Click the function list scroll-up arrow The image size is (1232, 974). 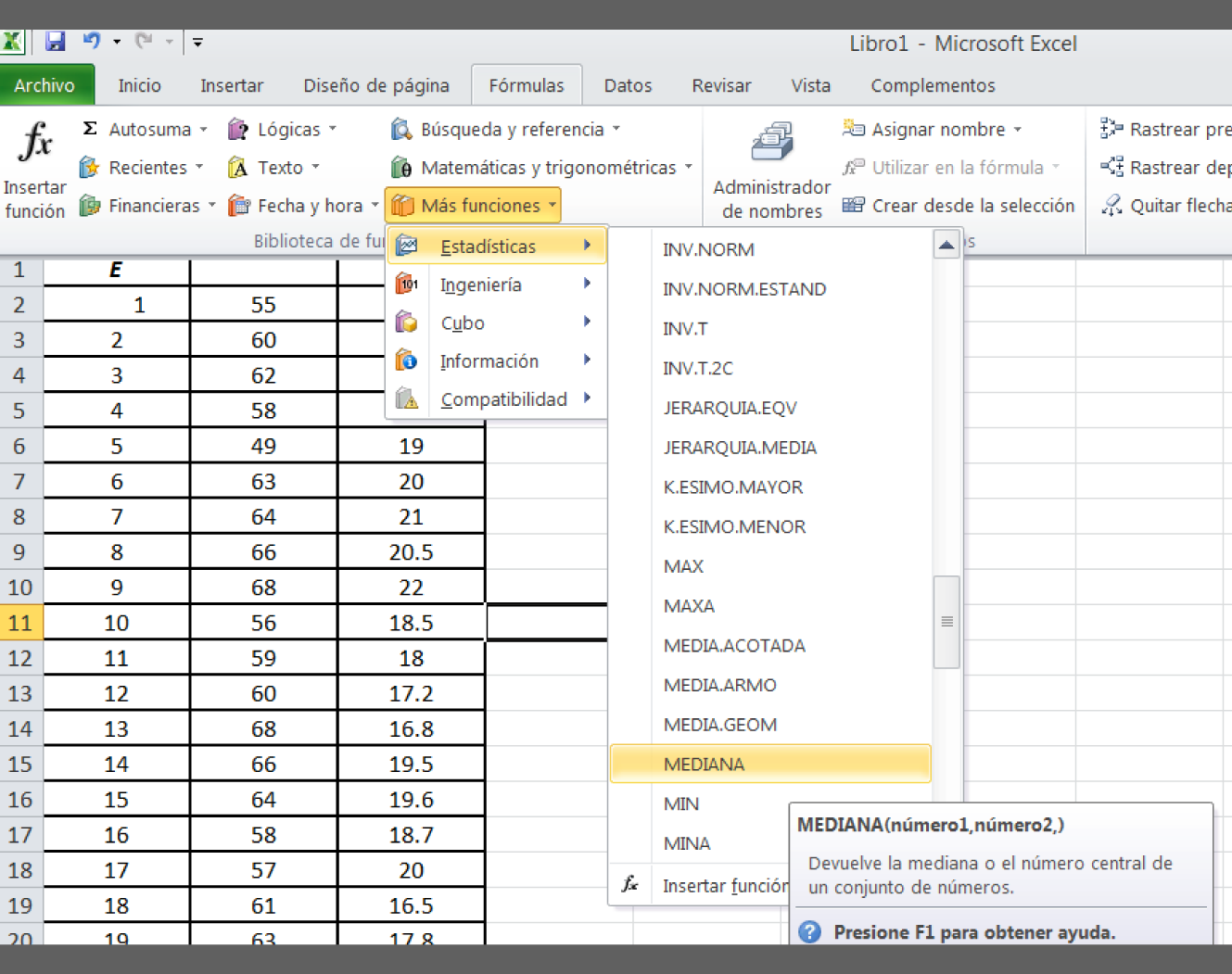[946, 246]
